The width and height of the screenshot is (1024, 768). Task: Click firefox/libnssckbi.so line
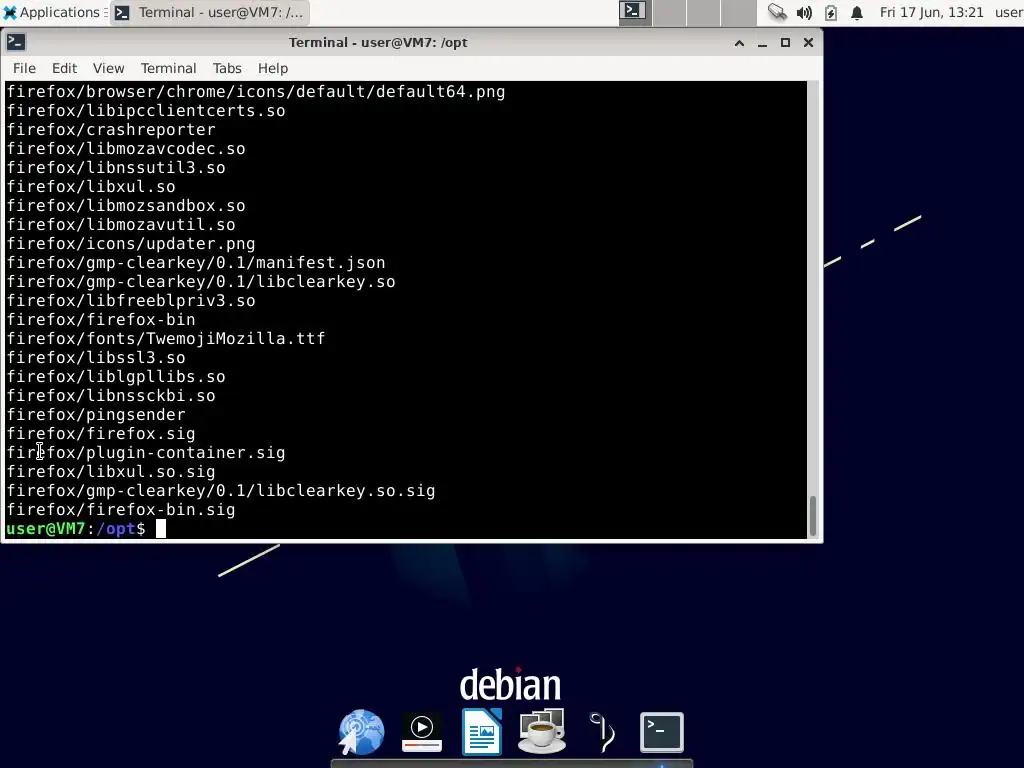point(111,396)
